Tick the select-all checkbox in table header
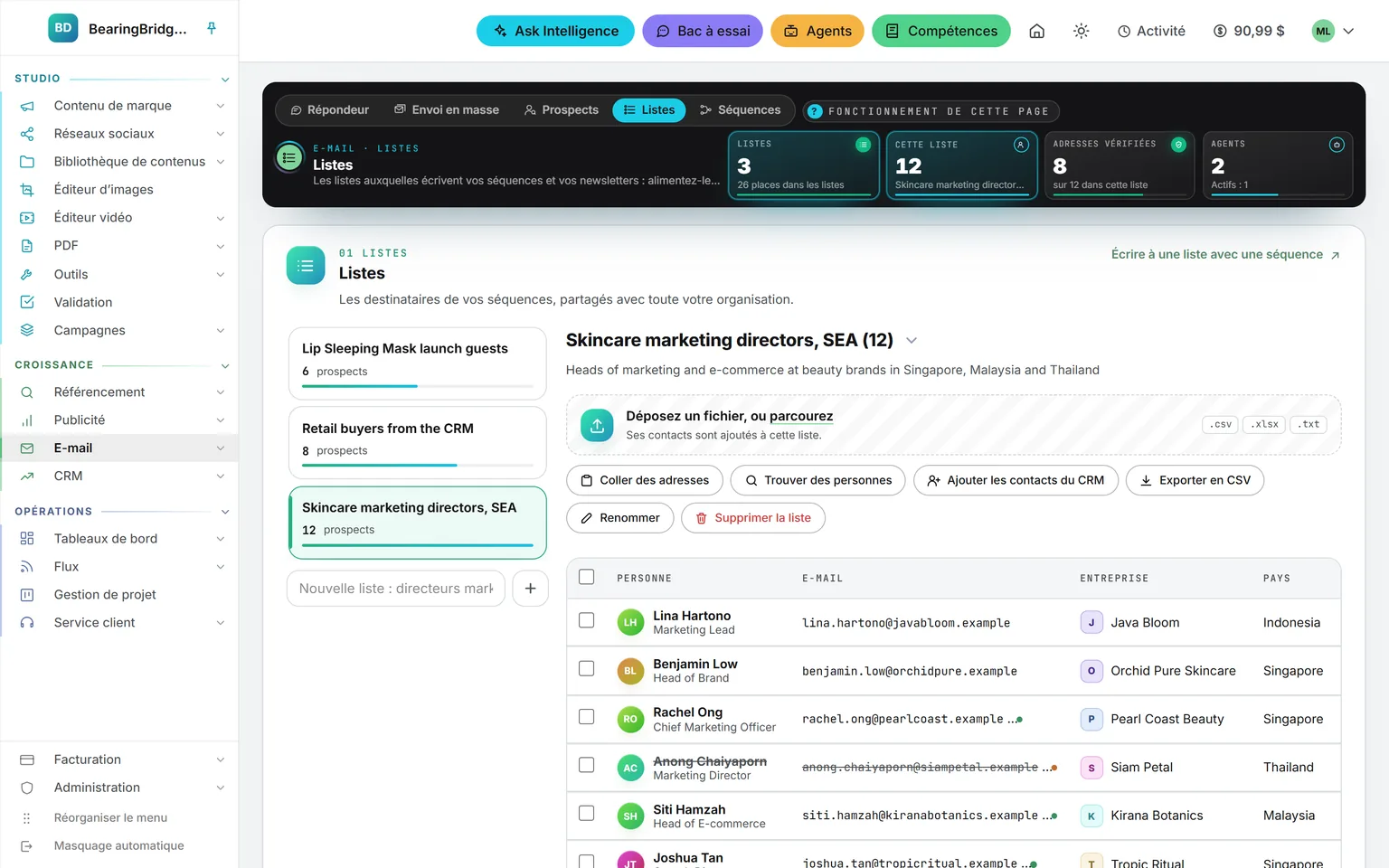Viewport: 1389px width, 868px height. [587, 577]
